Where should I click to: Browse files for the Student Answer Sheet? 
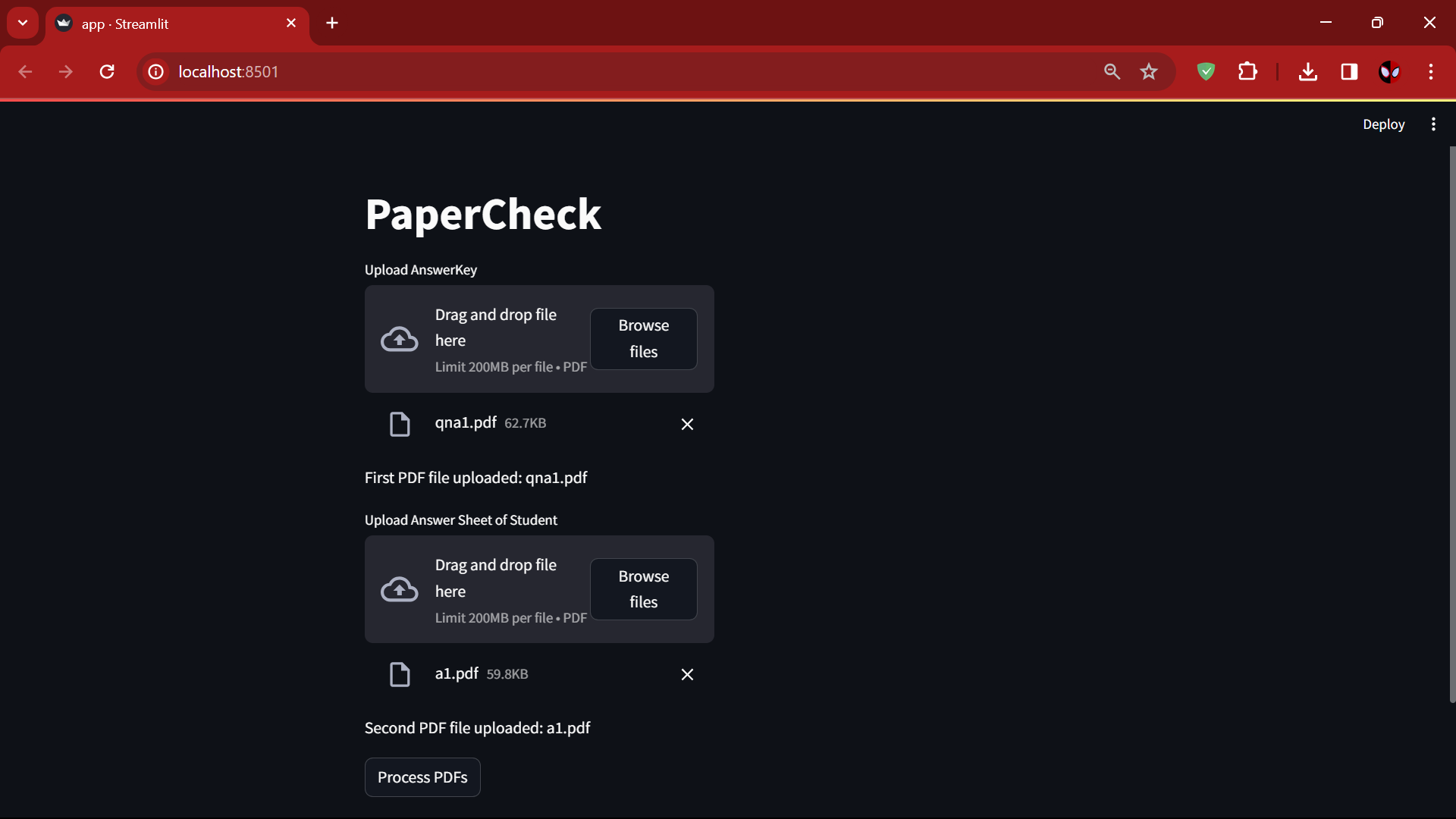pos(643,589)
